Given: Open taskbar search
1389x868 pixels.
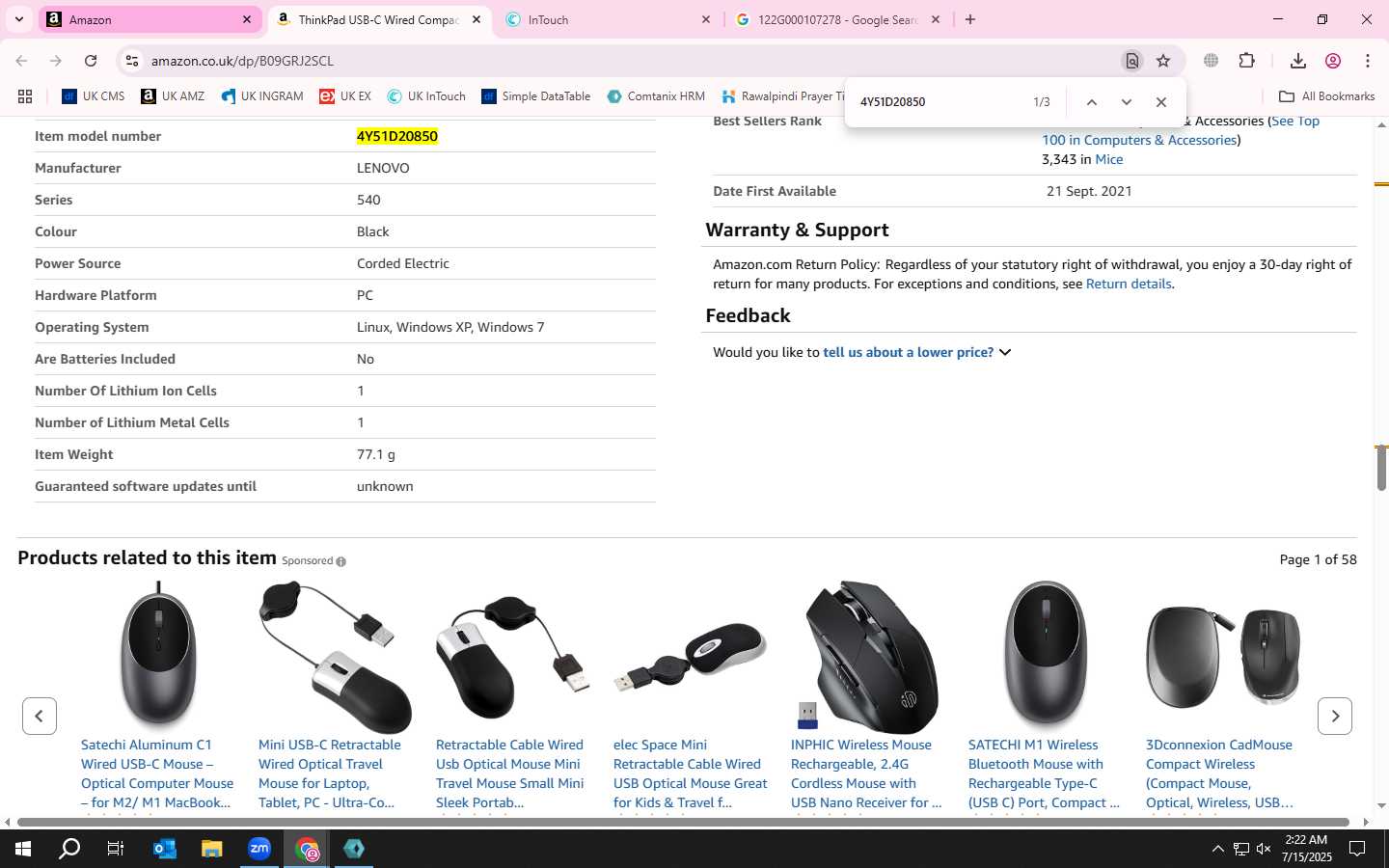Looking at the screenshot, I should pyautogui.click(x=69, y=849).
